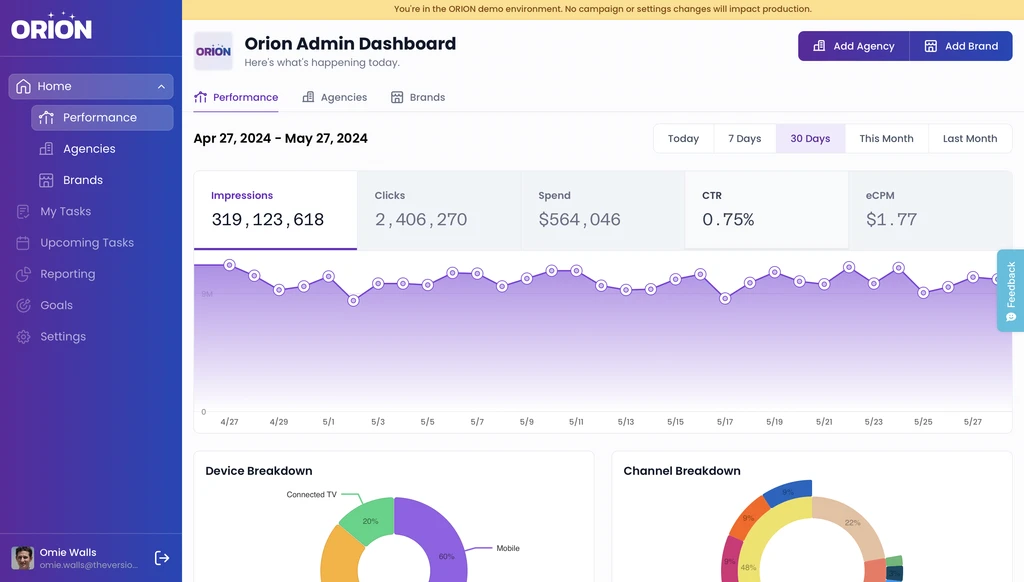Click the Settings gear icon
This screenshot has height=582, width=1024.
tap(24, 336)
